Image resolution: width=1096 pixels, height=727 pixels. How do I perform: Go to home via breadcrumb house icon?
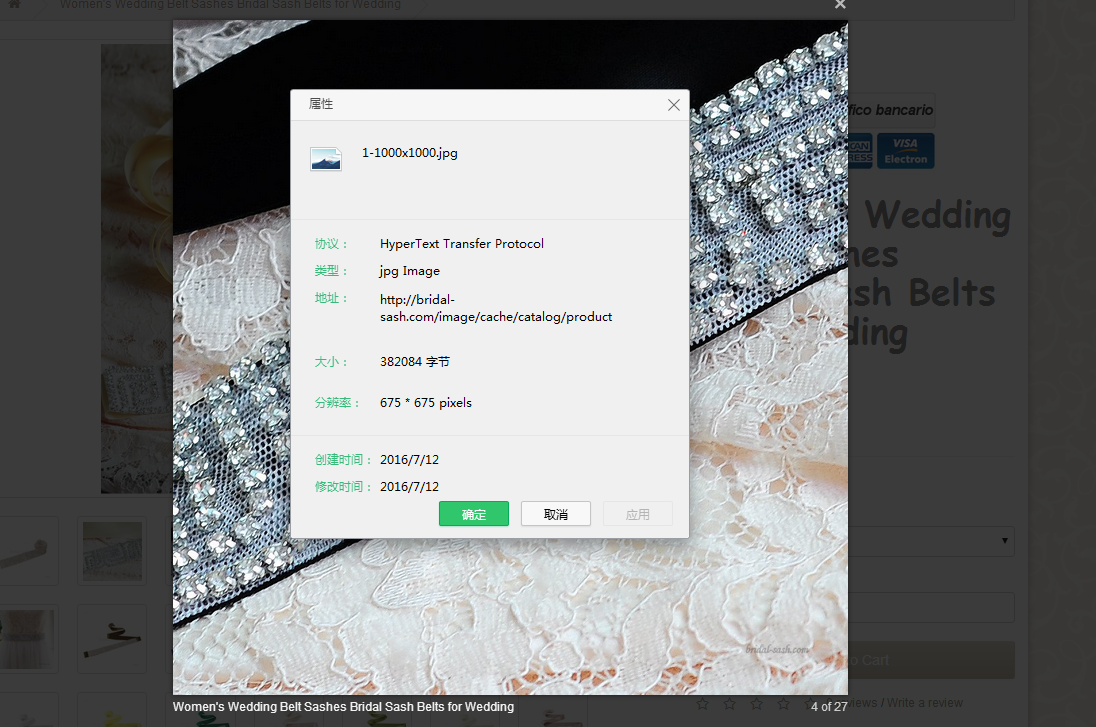tap(14, 4)
